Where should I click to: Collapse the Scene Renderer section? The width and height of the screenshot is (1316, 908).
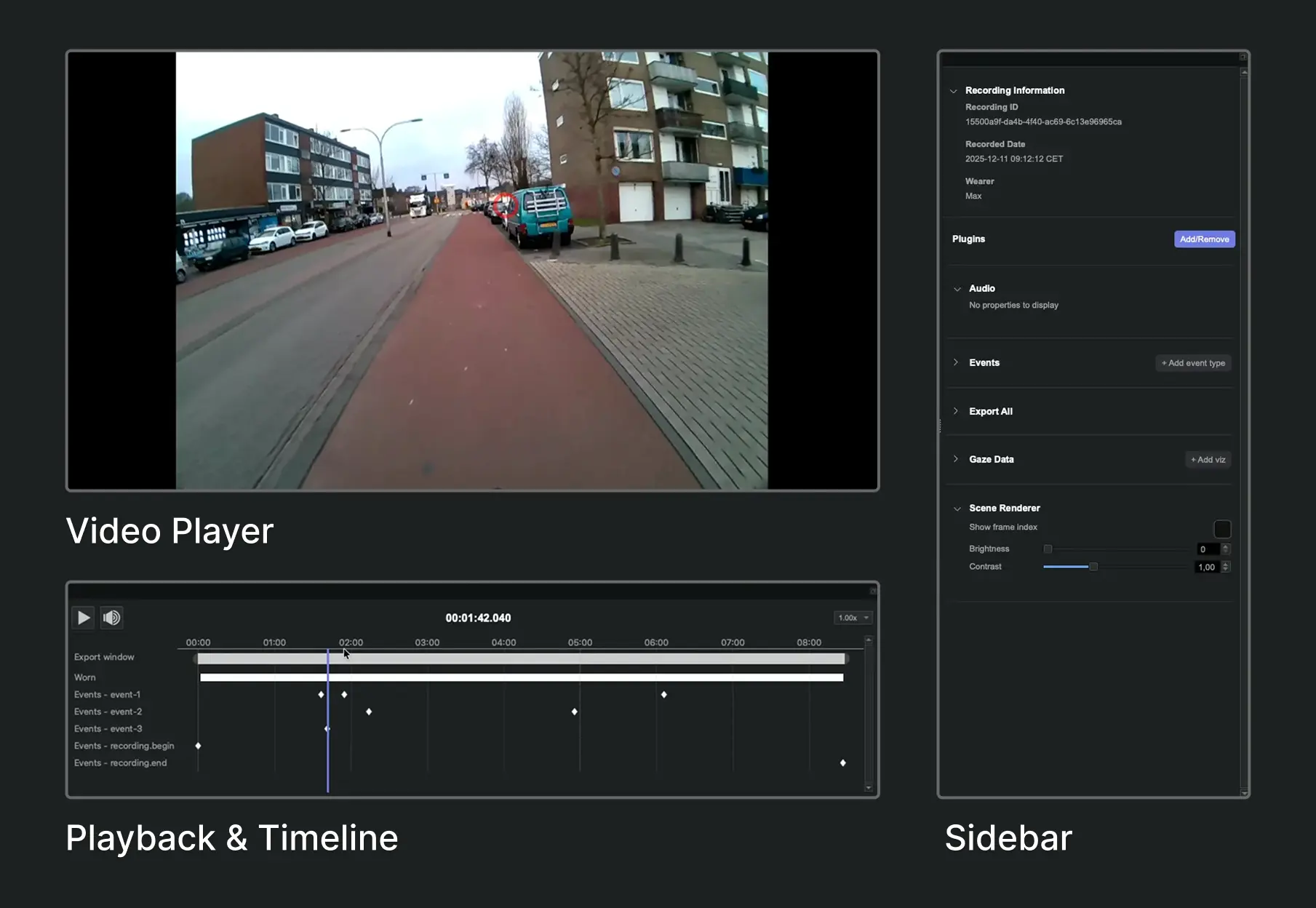pyautogui.click(x=957, y=509)
